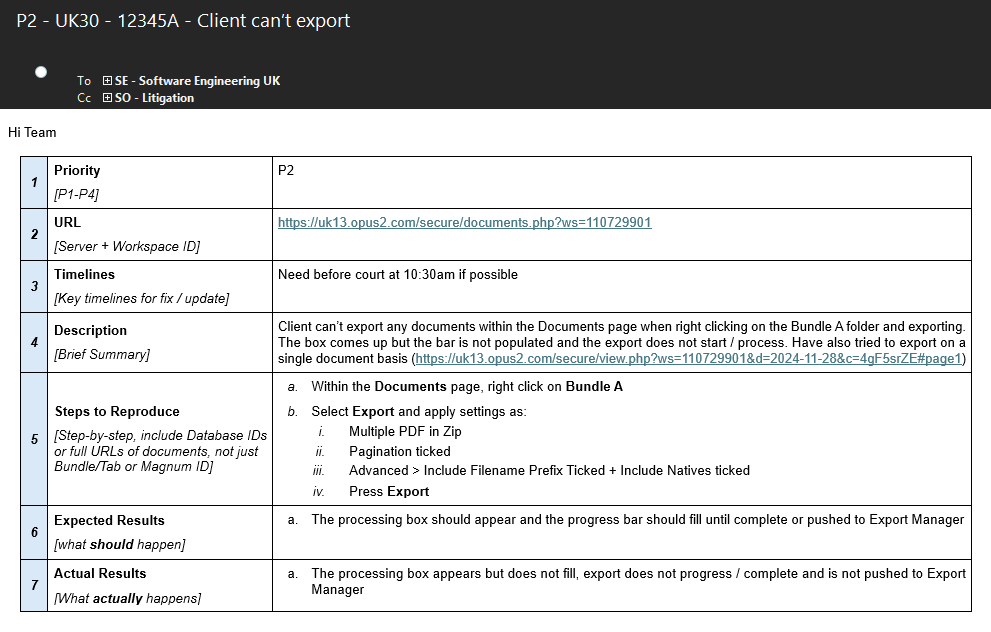Click the email subject line title
Image resolution: width=991 pixels, height=632 pixels.
pos(183,21)
